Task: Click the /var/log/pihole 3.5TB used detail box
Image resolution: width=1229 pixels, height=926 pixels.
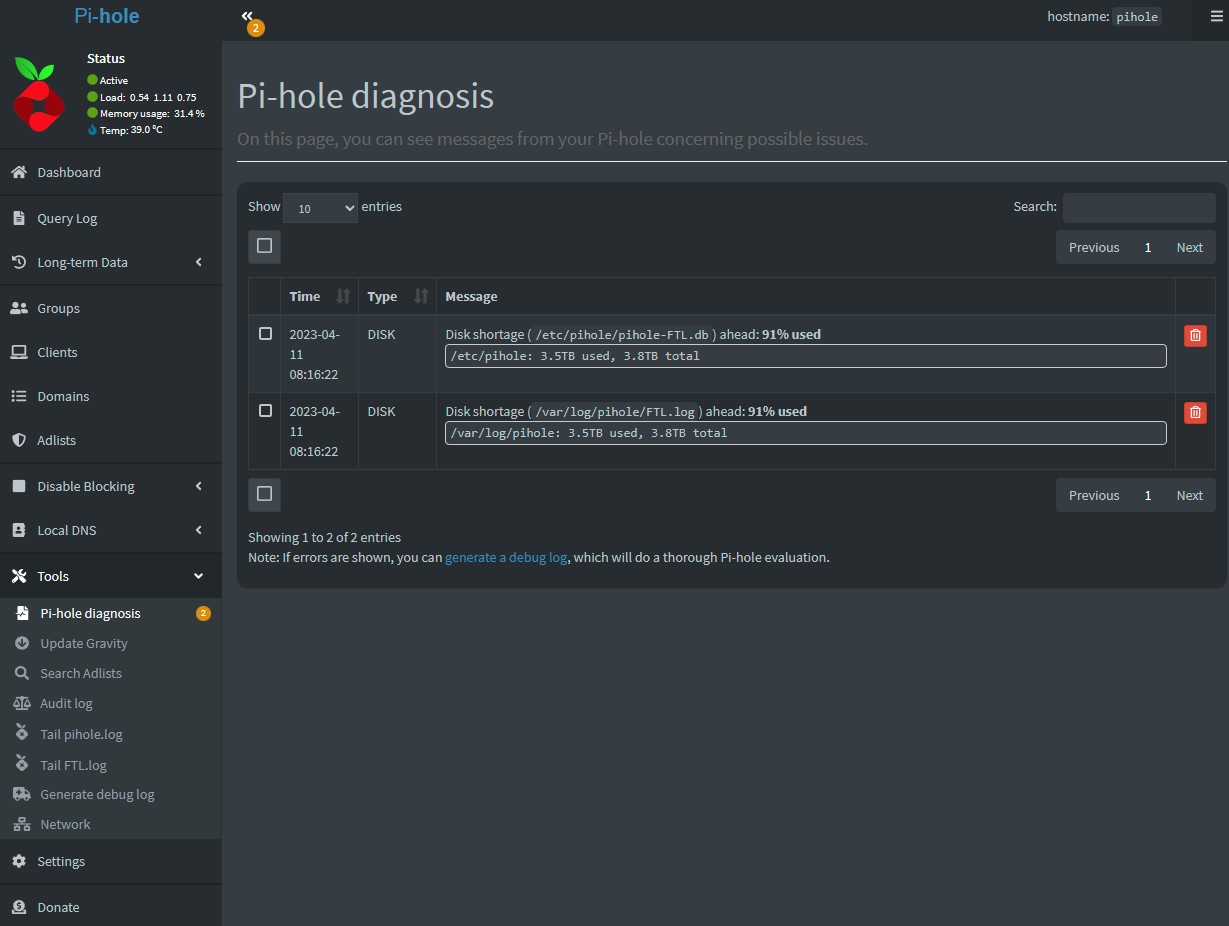Action: 806,433
